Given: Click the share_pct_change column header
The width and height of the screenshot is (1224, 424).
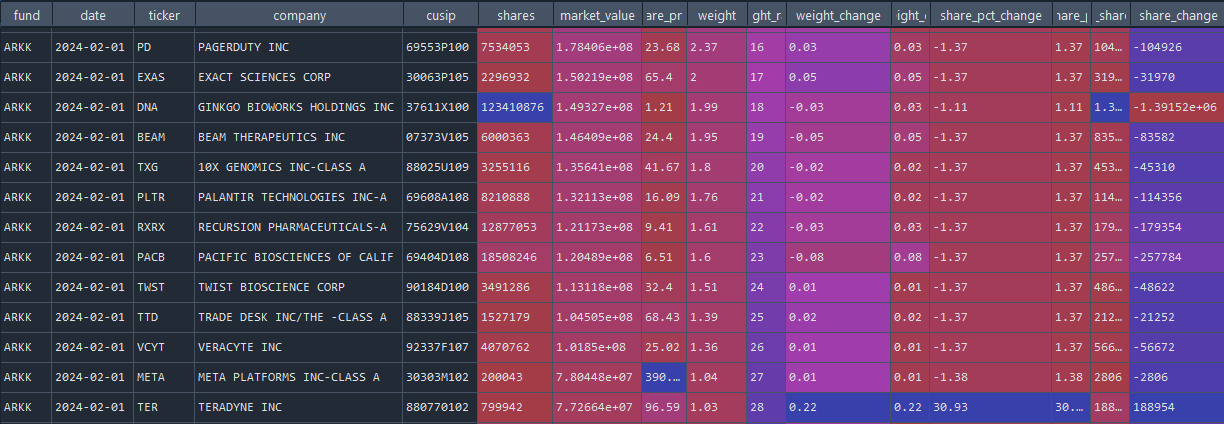Looking at the screenshot, I should pyautogui.click(x=989, y=16).
